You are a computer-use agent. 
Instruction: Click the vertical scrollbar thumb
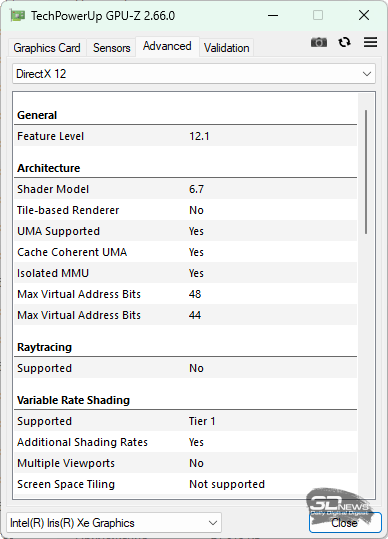(366, 172)
